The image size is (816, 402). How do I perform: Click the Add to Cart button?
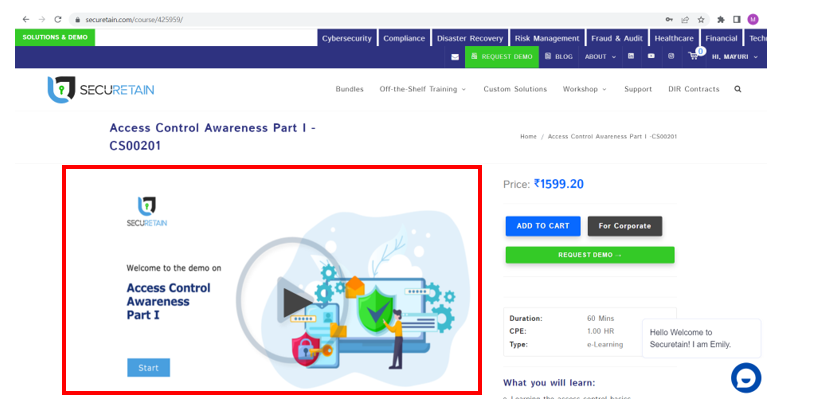(543, 226)
